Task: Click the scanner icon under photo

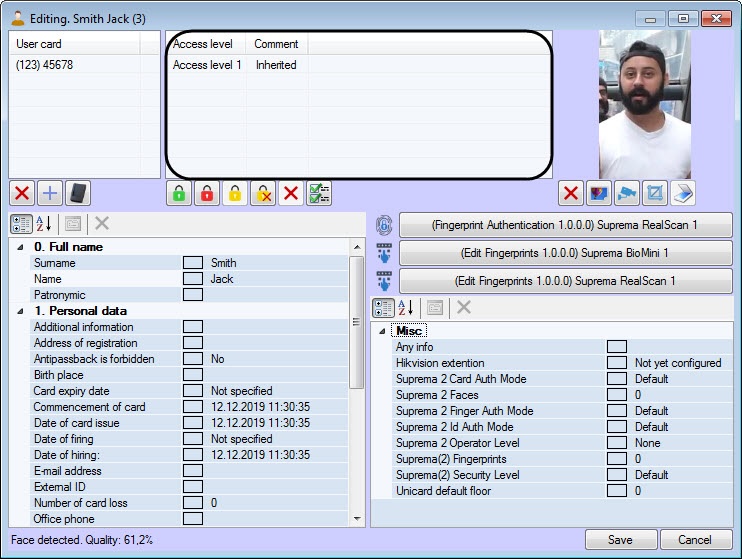Action: click(x=682, y=193)
